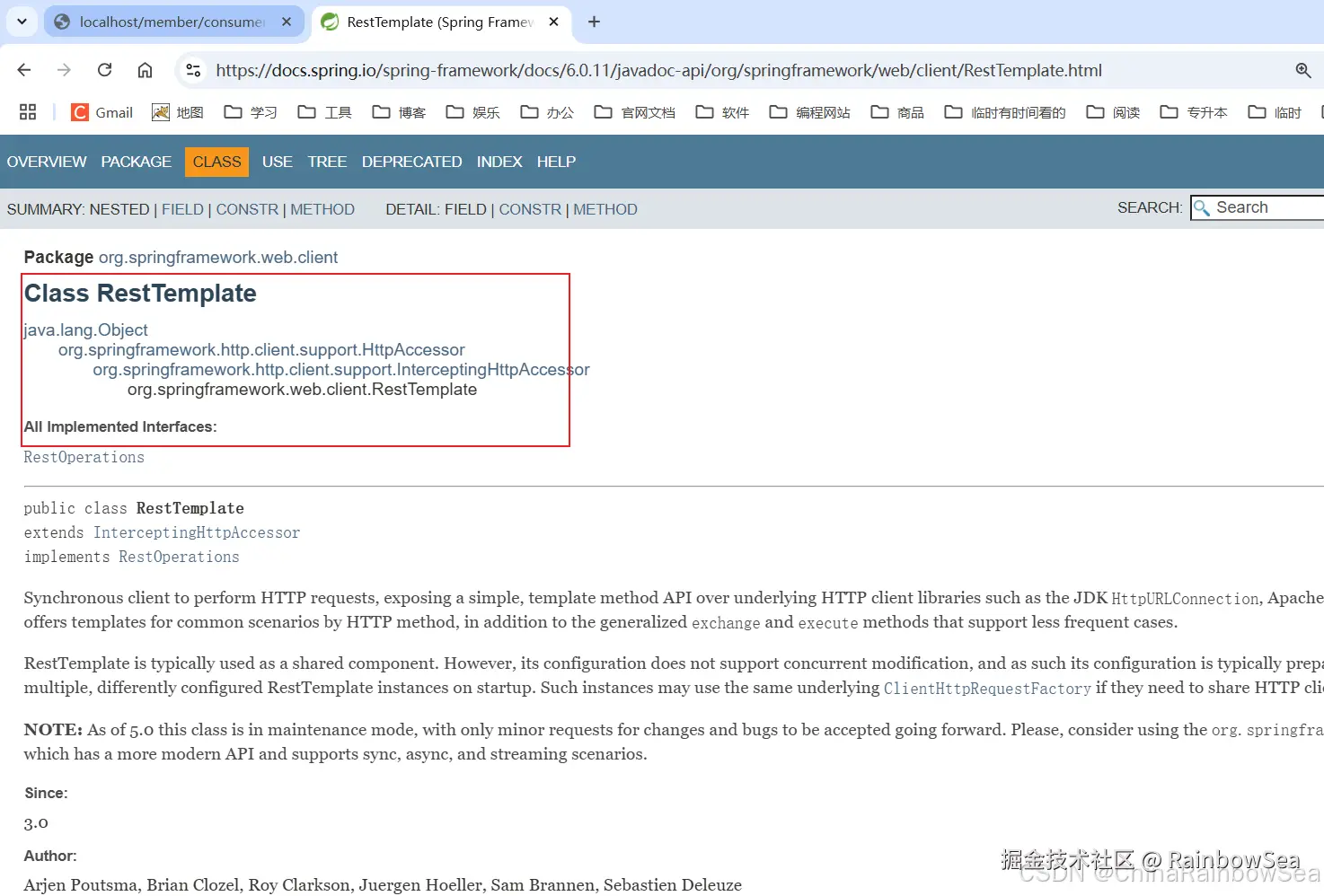
Task: Open the OVERVIEW navigation item
Action: [x=47, y=162]
